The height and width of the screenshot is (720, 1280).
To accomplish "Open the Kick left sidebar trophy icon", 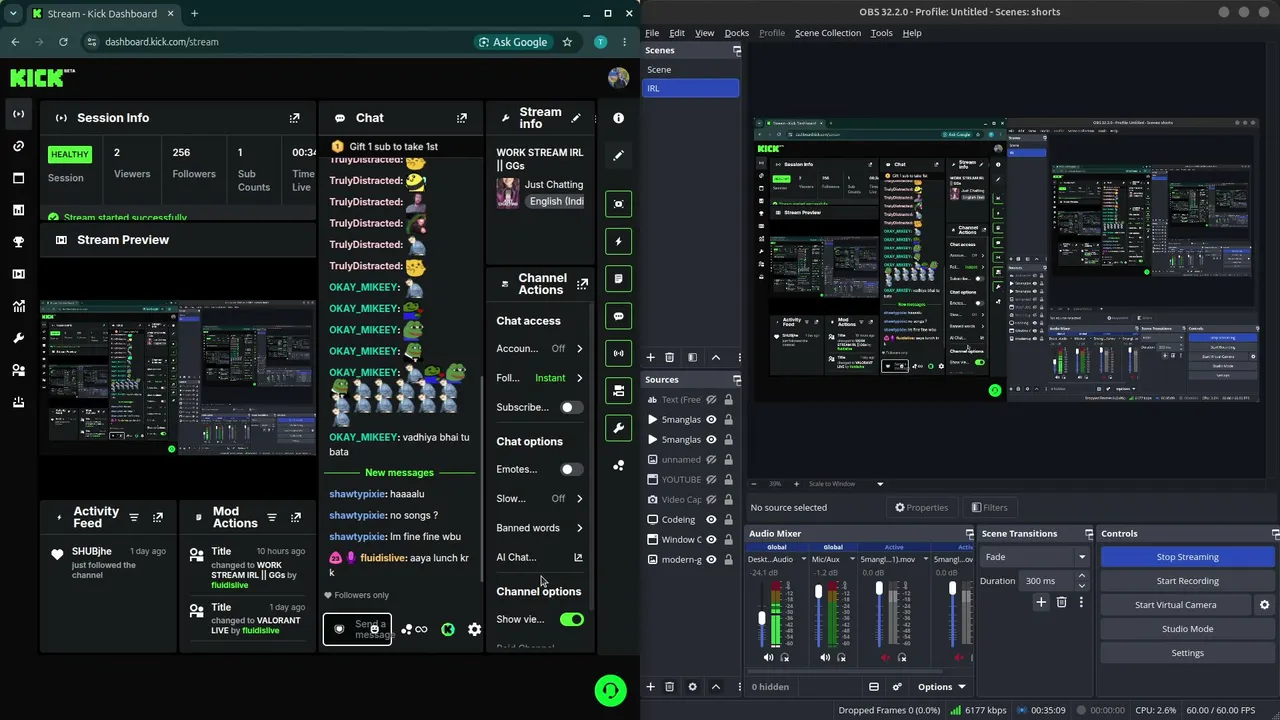I will tap(18, 242).
